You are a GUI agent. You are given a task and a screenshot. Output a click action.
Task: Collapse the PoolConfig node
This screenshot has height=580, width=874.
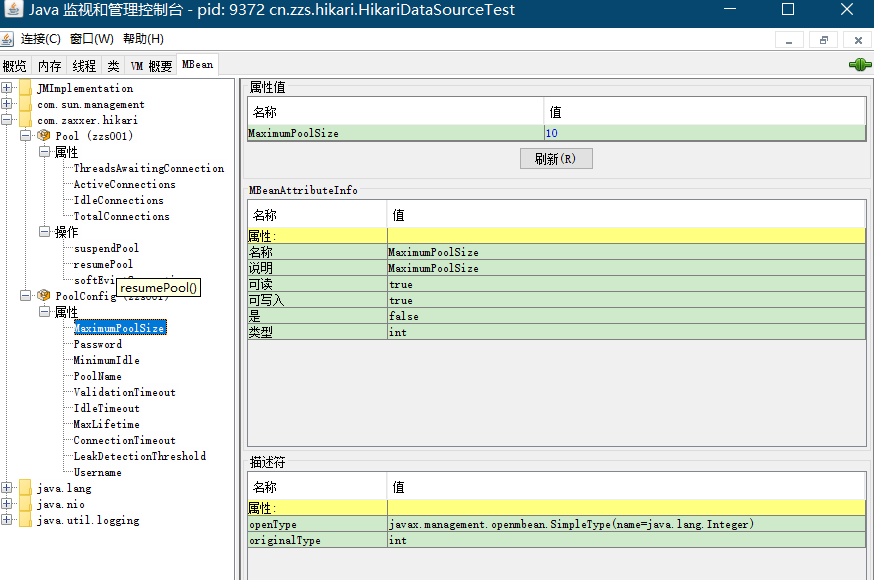26,295
